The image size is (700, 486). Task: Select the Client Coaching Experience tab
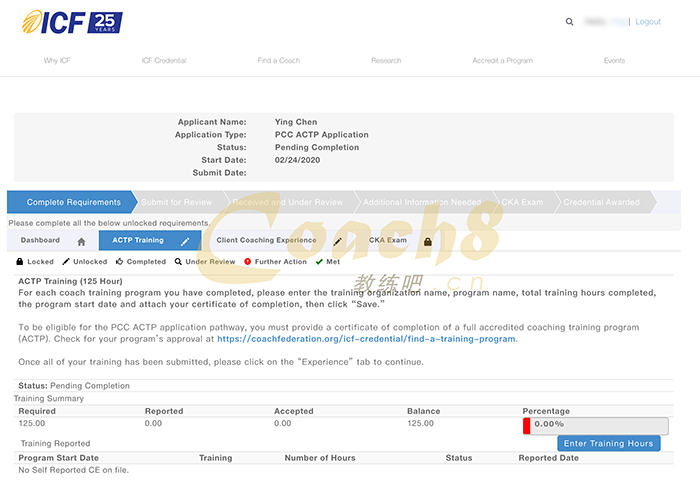point(266,241)
